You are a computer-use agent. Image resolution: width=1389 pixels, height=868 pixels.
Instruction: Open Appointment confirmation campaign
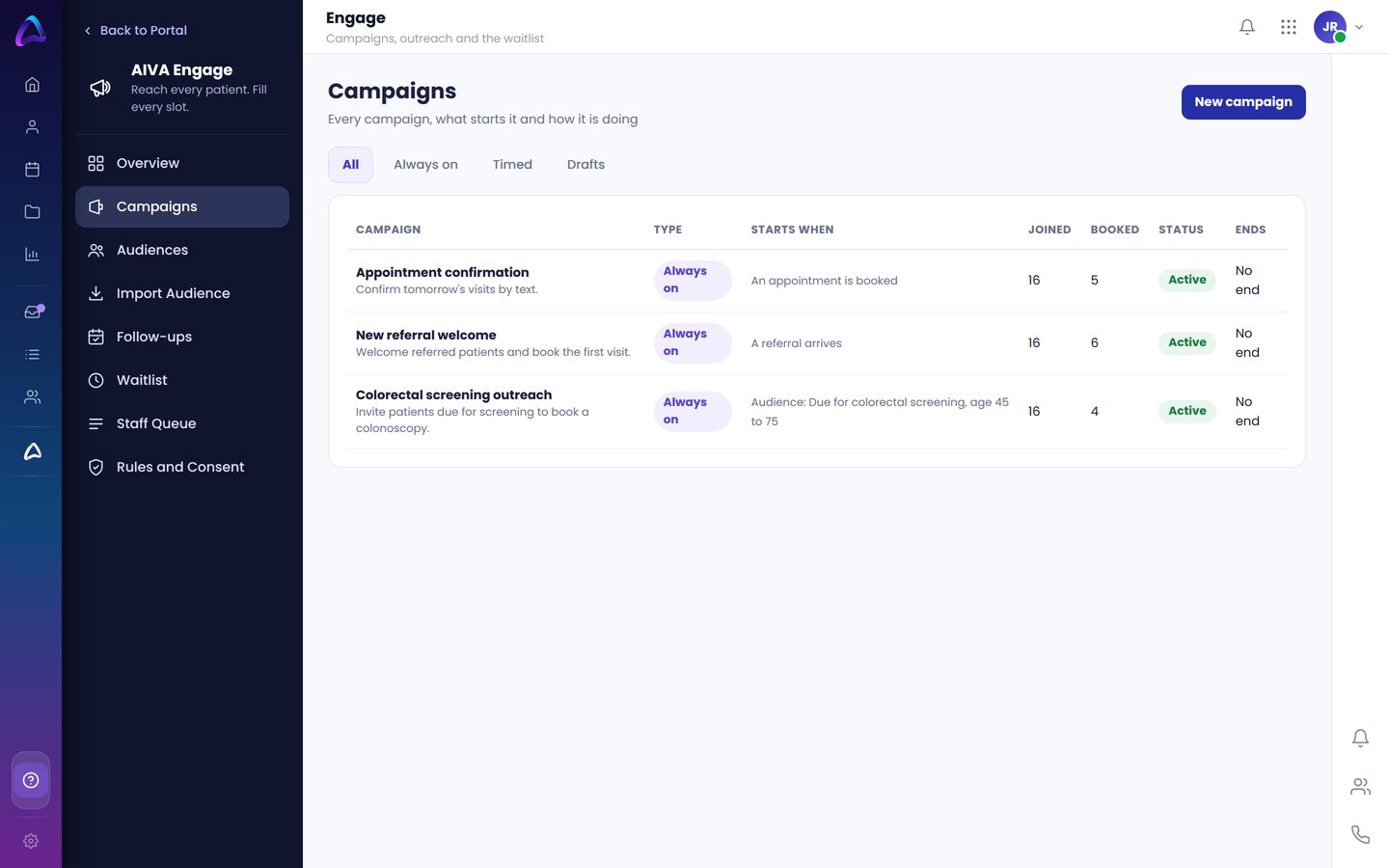[442, 272]
